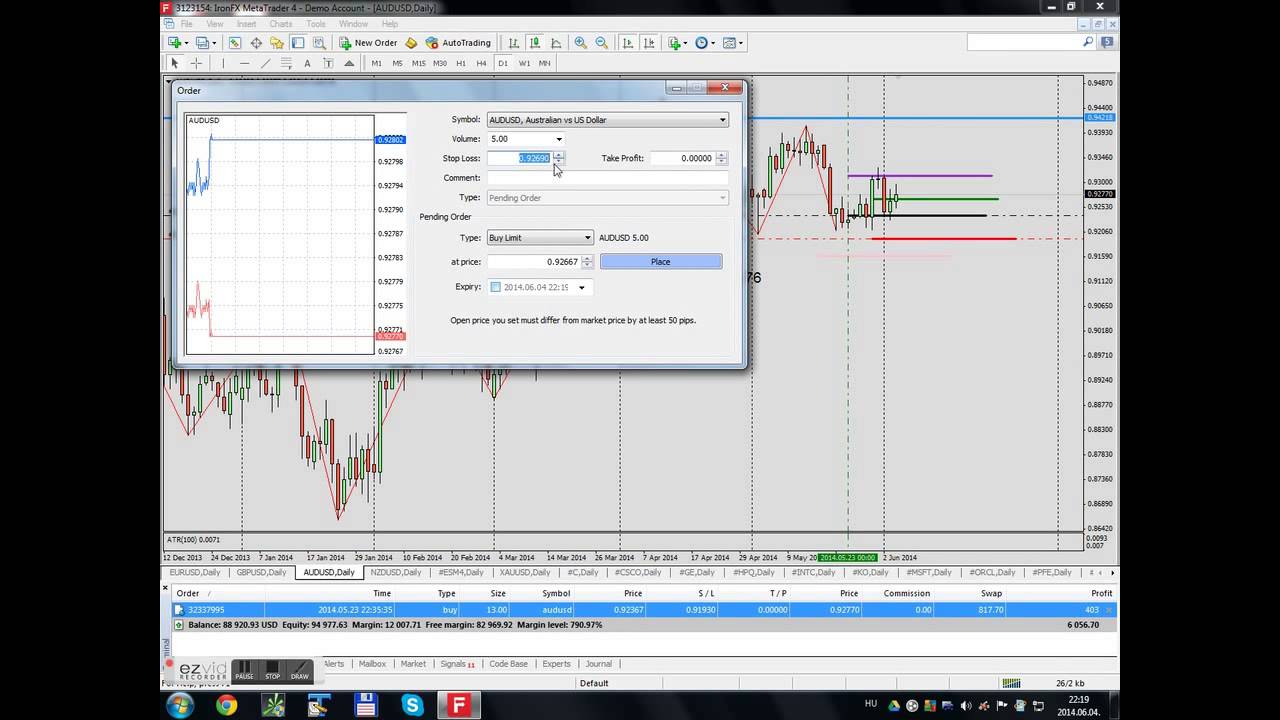Toggle the Terminal panel icon
1280x720 pixels.
(x=298, y=43)
